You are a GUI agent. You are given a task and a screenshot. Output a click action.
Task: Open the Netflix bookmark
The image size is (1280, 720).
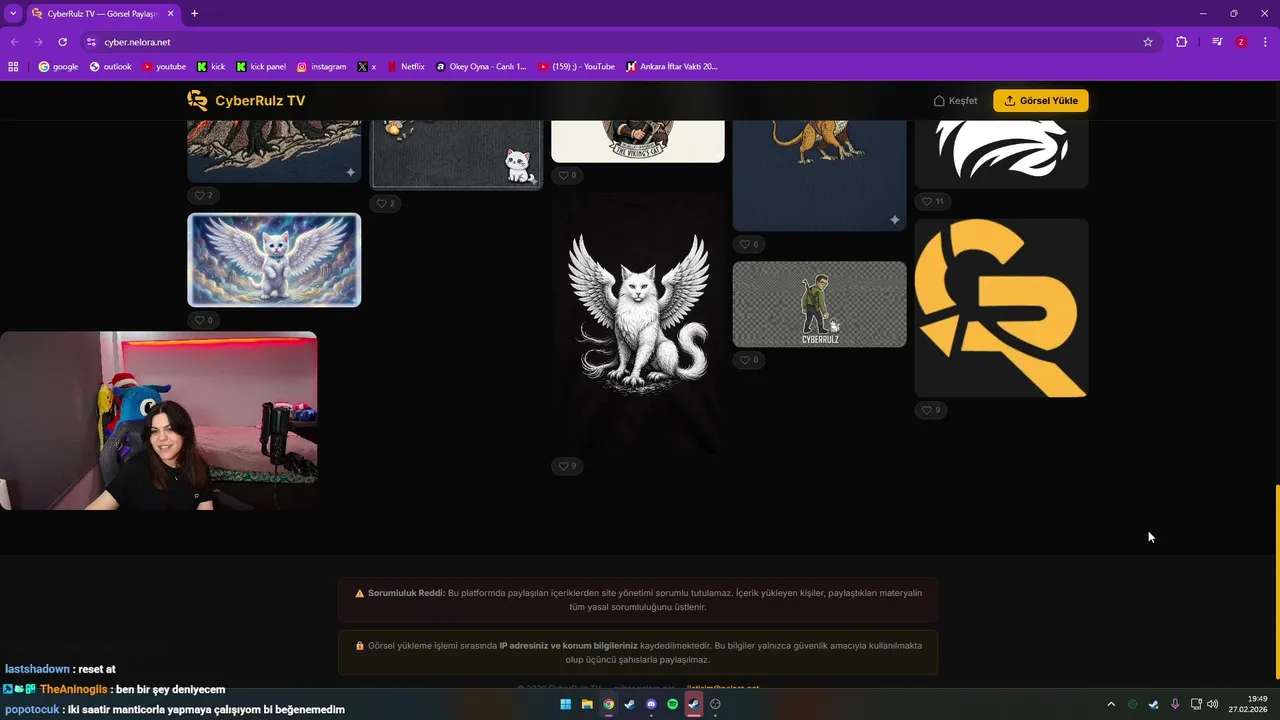coord(406,67)
